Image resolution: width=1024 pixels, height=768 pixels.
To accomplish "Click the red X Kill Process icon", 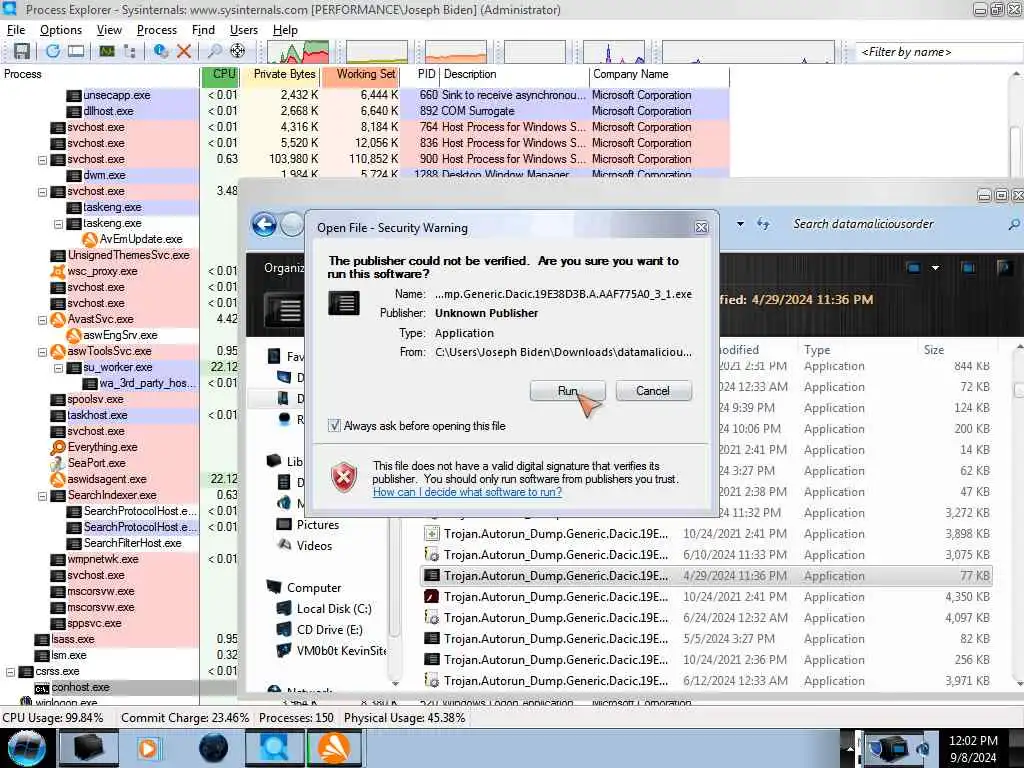I will point(184,51).
